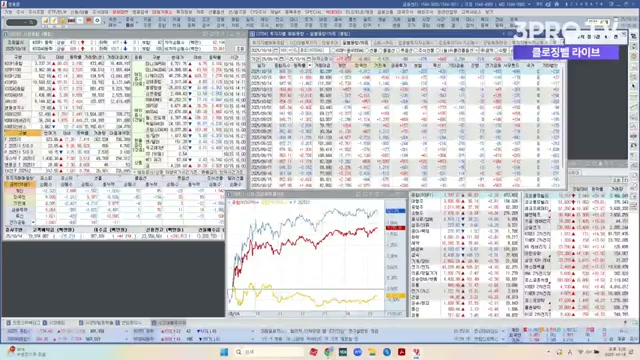The image size is (640, 360).
Task: Expand the 연기금등 row dropdown arrow
Action: [33, 222]
